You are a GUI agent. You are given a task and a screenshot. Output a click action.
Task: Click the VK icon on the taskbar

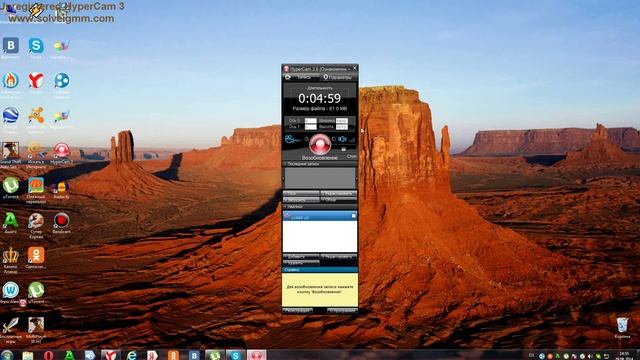click(x=194, y=355)
